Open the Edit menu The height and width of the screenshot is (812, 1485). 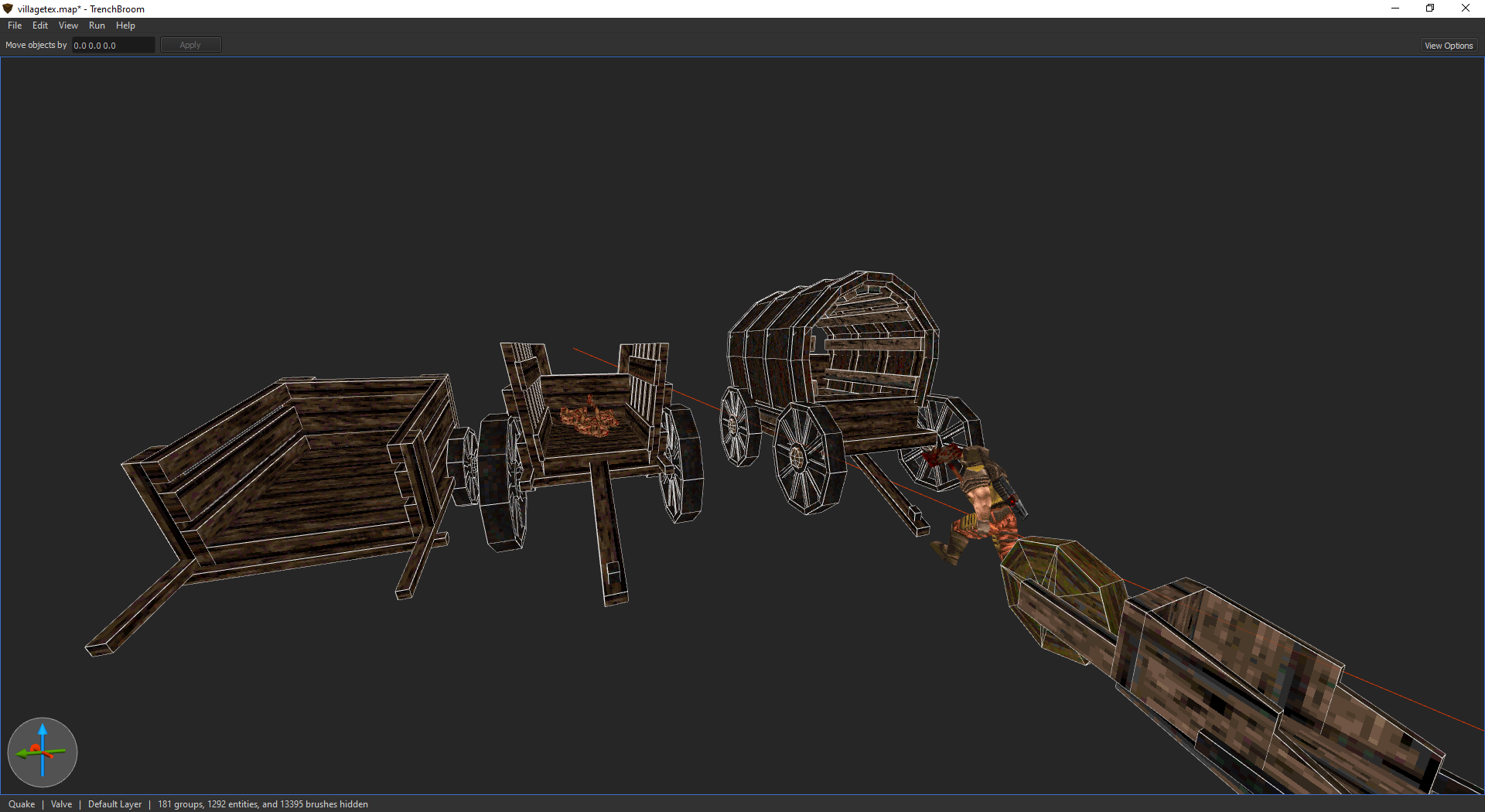coord(40,26)
